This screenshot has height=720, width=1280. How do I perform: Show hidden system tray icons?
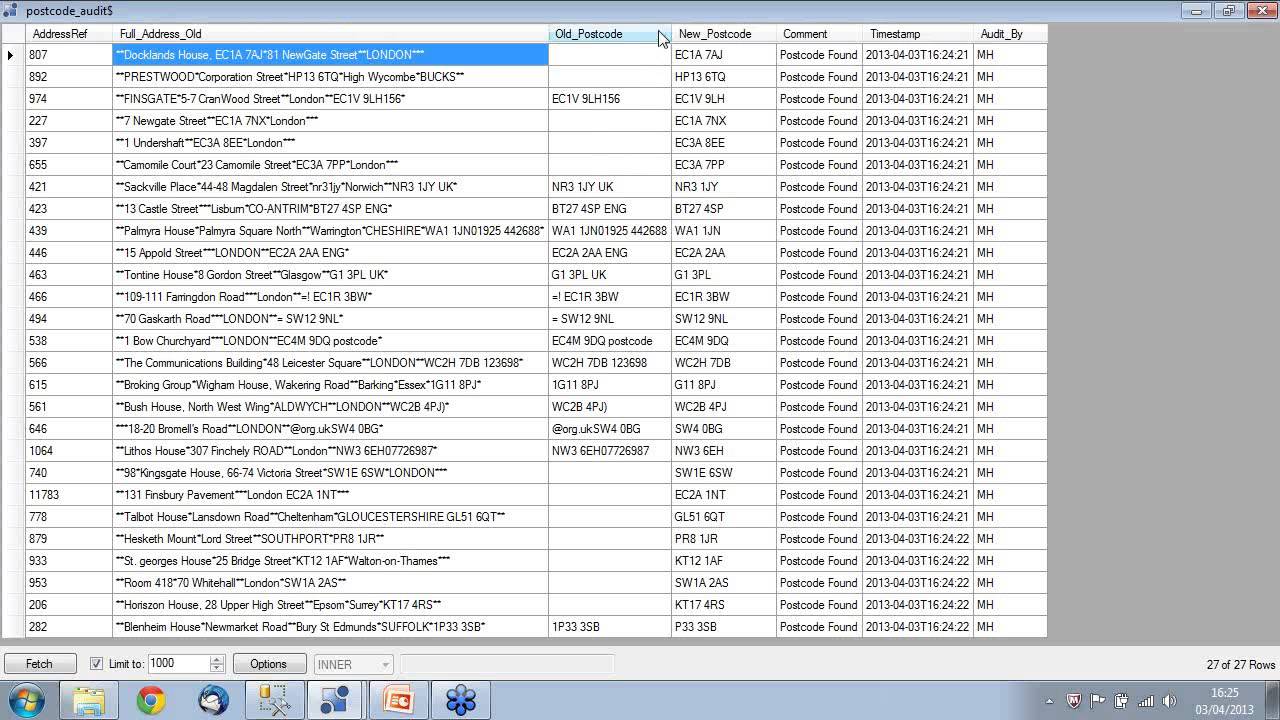coord(1048,701)
